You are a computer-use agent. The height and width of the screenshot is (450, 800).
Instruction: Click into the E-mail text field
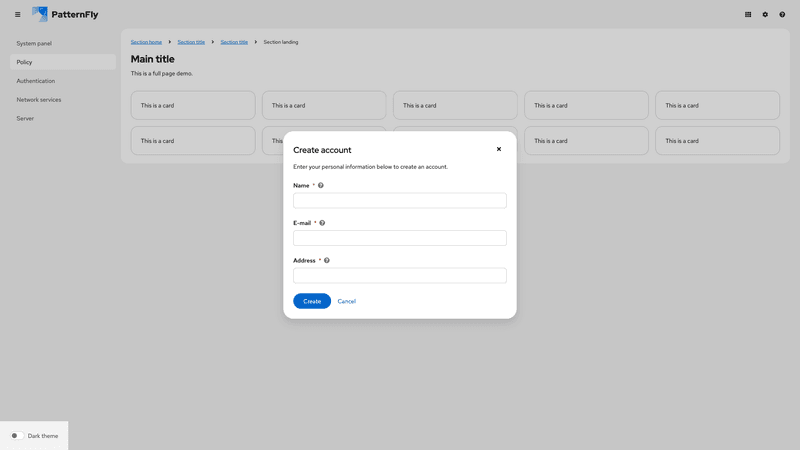click(x=399, y=238)
